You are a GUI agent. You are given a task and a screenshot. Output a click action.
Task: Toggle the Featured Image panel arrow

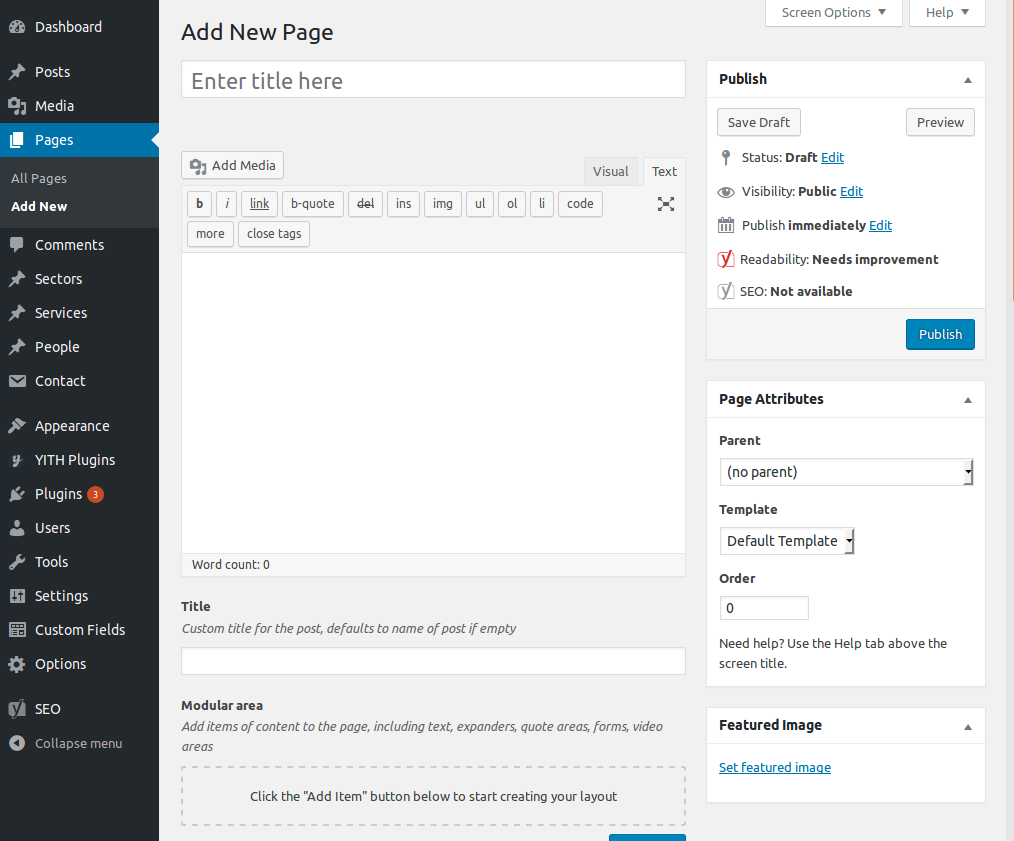click(x=967, y=727)
